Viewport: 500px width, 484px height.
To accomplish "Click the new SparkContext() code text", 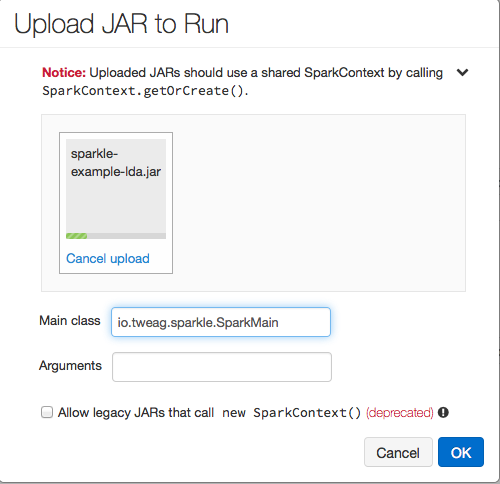I will [292, 413].
